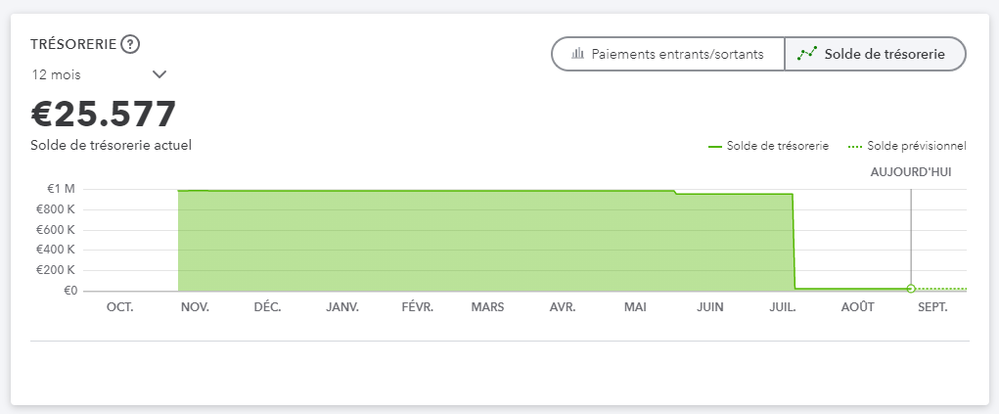Click the today marker circle on chart
This screenshot has height=414, width=999.
pyautogui.click(x=911, y=289)
